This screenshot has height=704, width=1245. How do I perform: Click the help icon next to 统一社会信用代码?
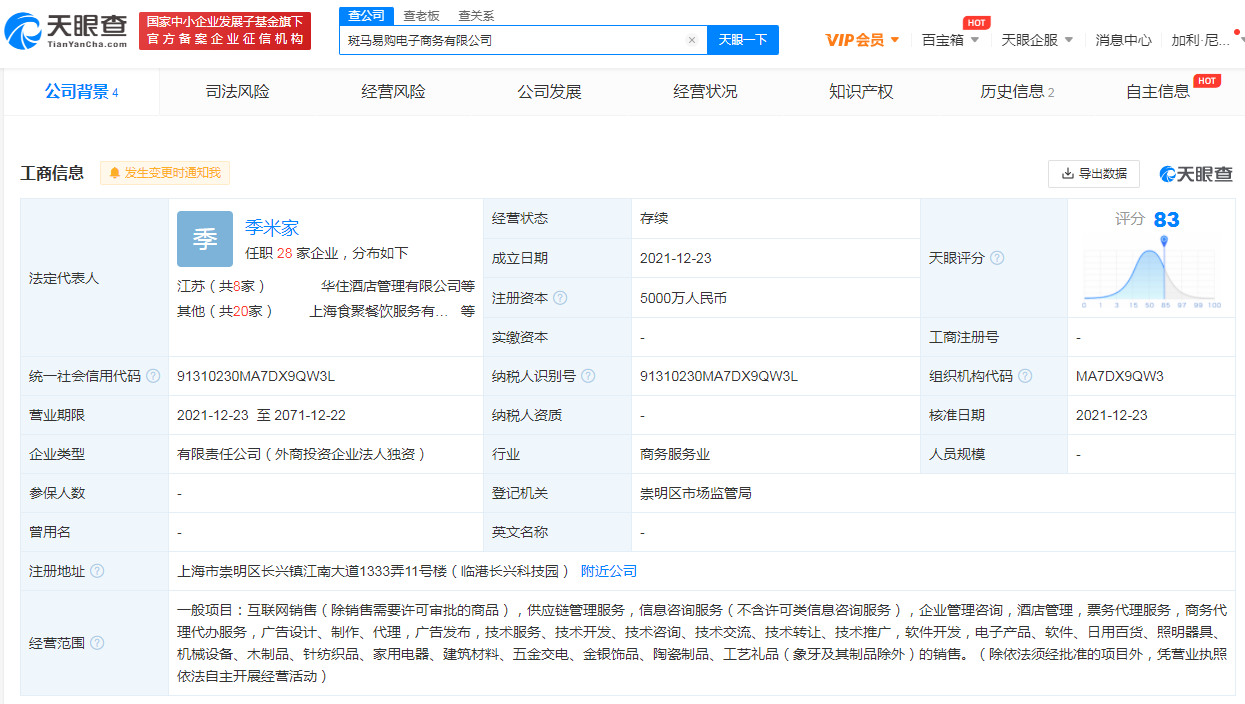coord(153,377)
